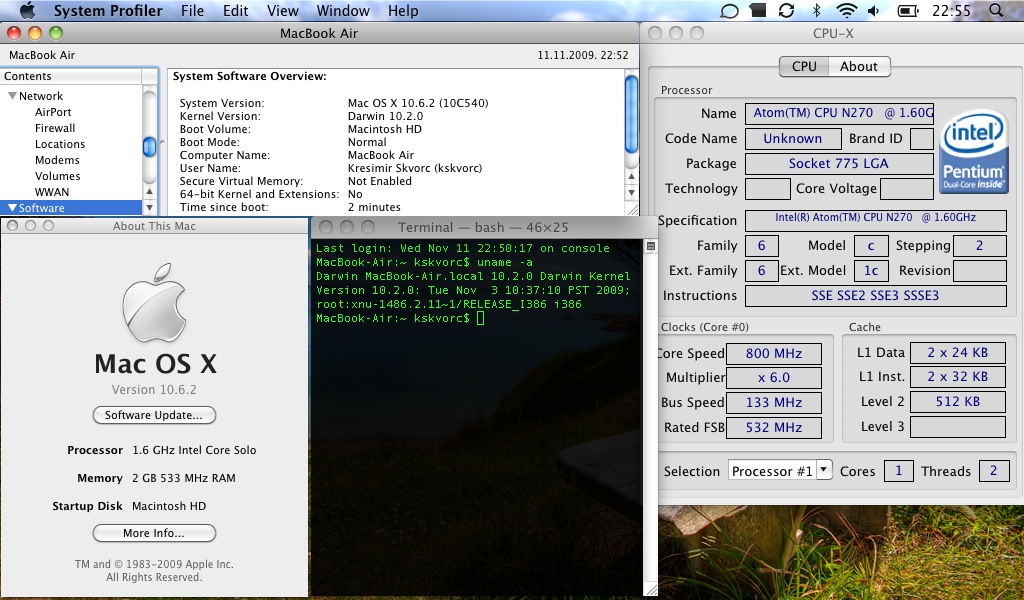
Task: Click the Package field Socket 775 LGA
Action: [839, 163]
